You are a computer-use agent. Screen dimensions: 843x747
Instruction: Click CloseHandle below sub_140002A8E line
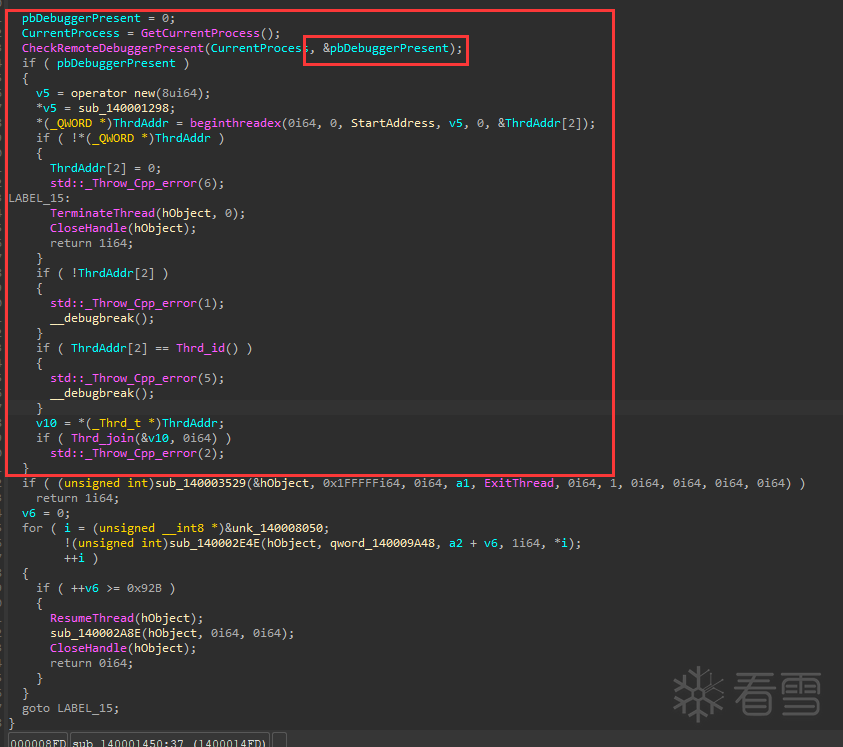click(x=88, y=649)
